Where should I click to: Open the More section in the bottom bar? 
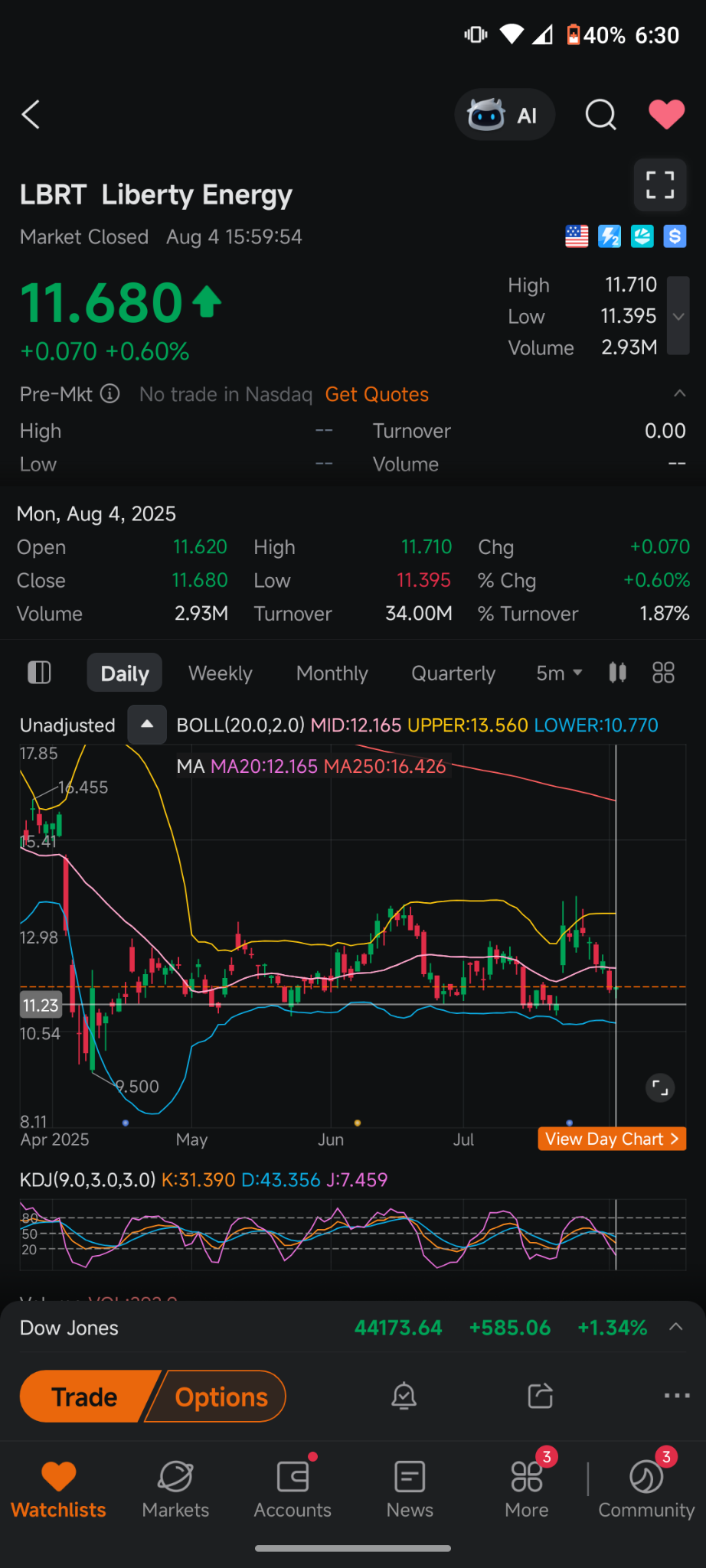click(527, 1489)
